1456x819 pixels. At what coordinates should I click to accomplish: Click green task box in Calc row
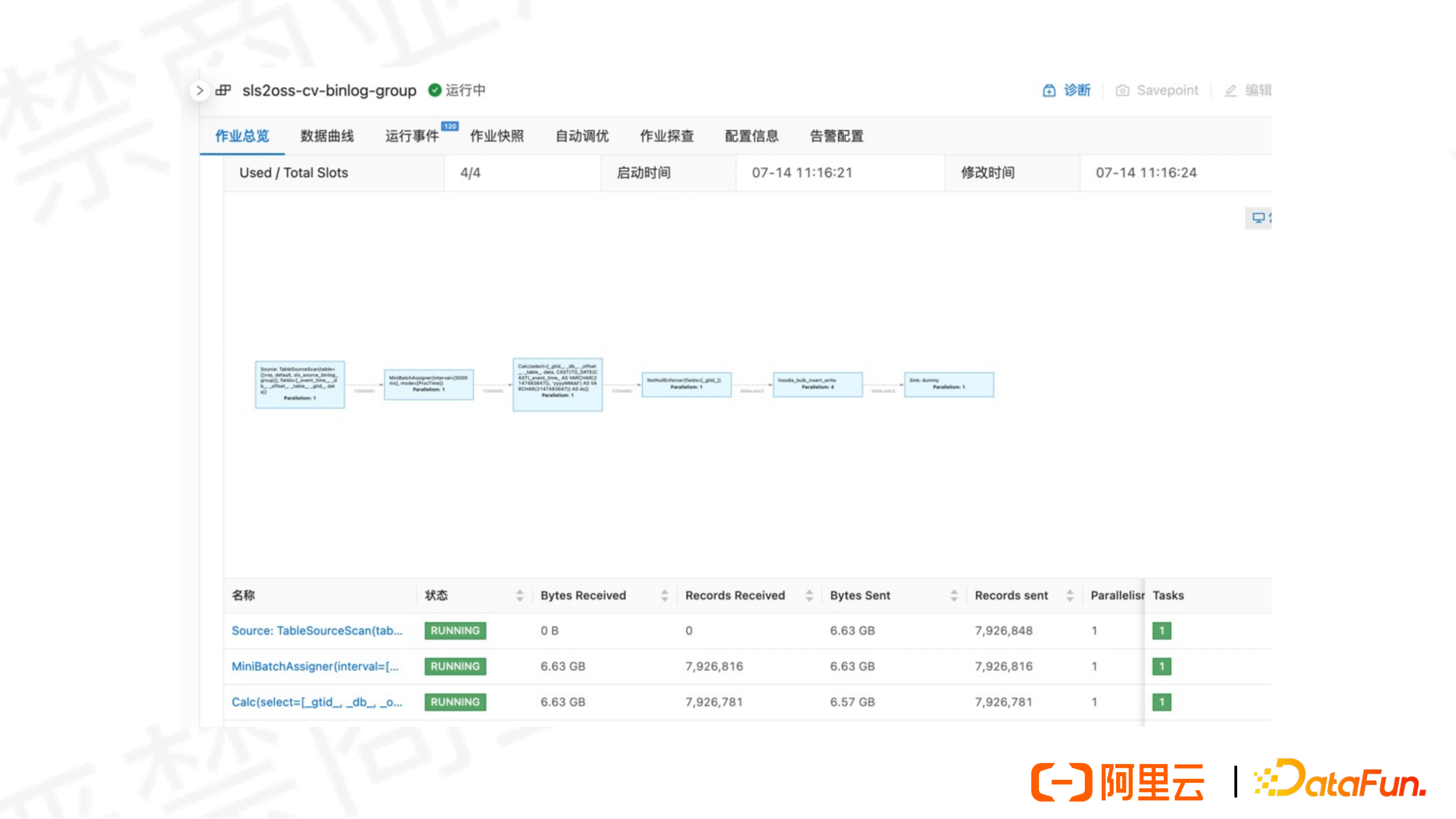click(x=1161, y=702)
